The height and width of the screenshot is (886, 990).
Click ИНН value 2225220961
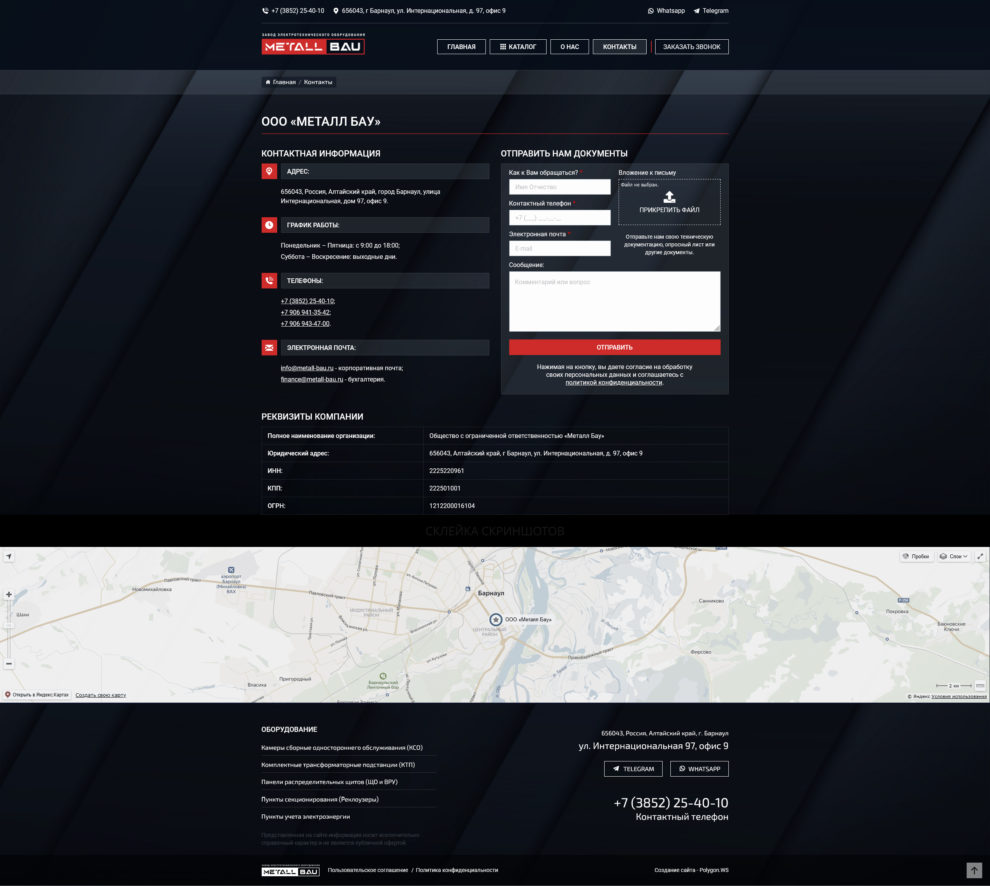(x=446, y=470)
